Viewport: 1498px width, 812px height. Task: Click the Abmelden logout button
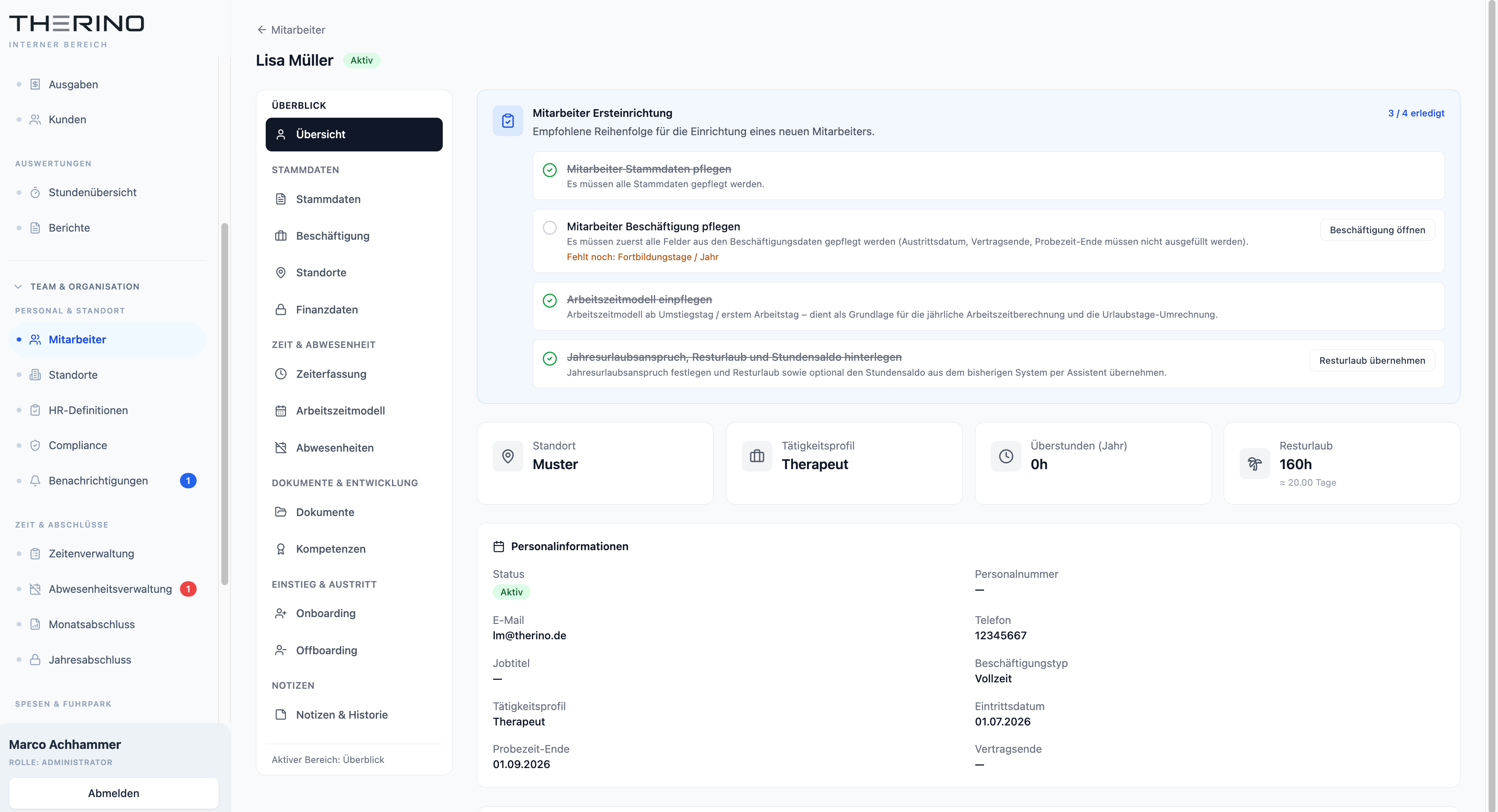pos(113,793)
